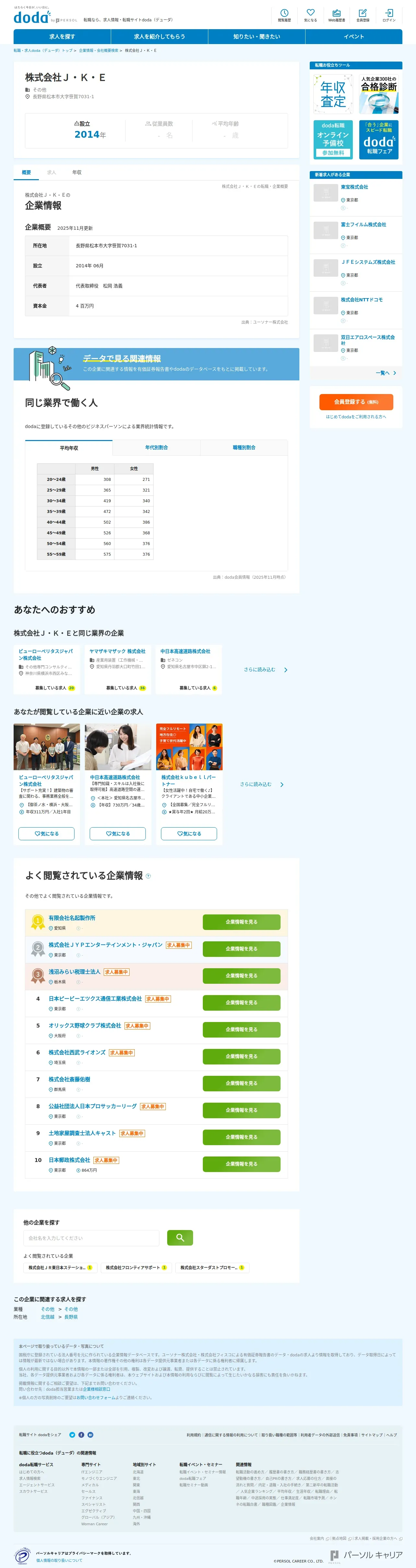Open the 知りたい・聞きたい navigation menu

[257, 37]
